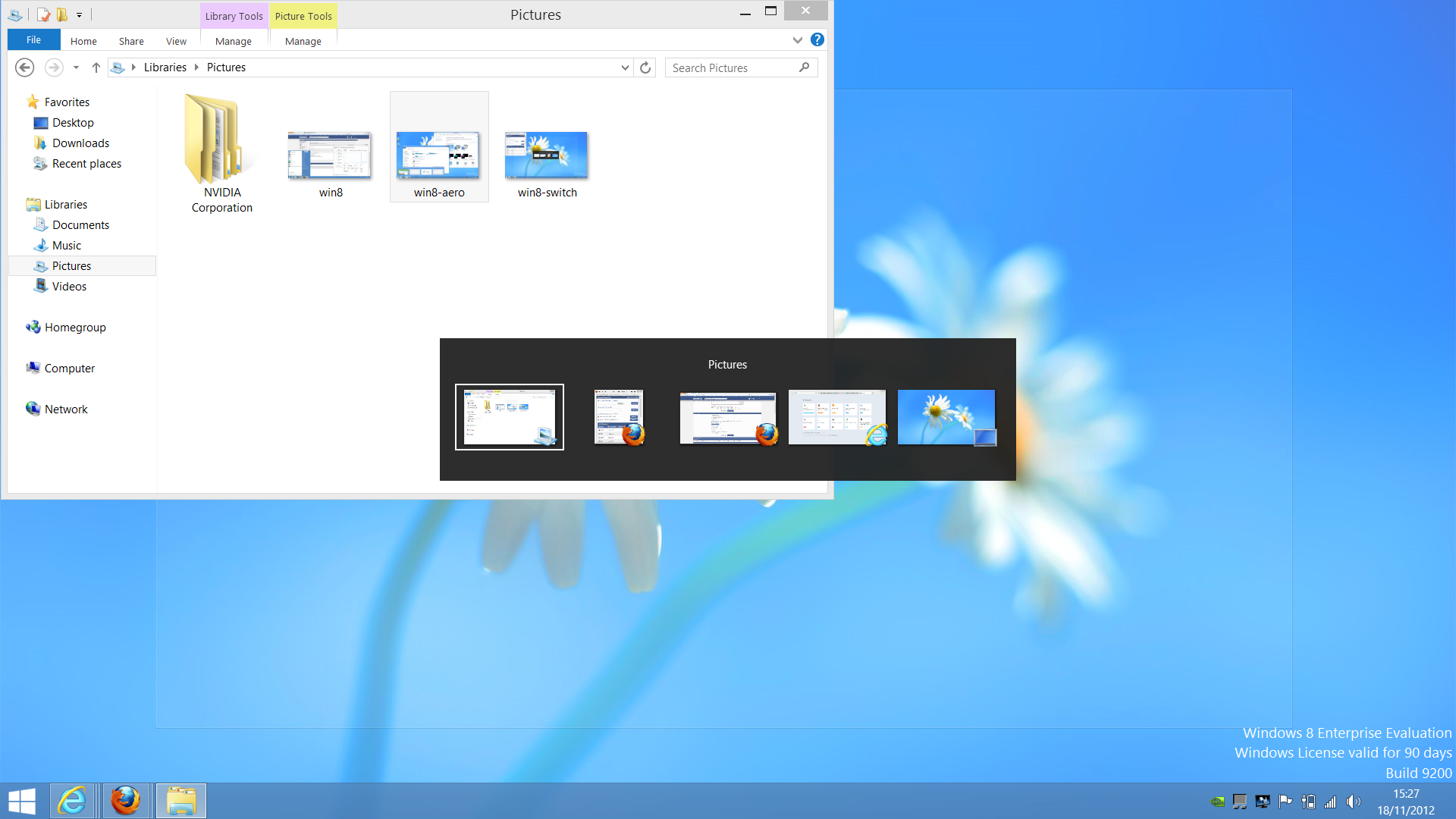Click the taskbar clock showing 15:27
The width and height of the screenshot is (1456, 819).
click(1406, 802)
